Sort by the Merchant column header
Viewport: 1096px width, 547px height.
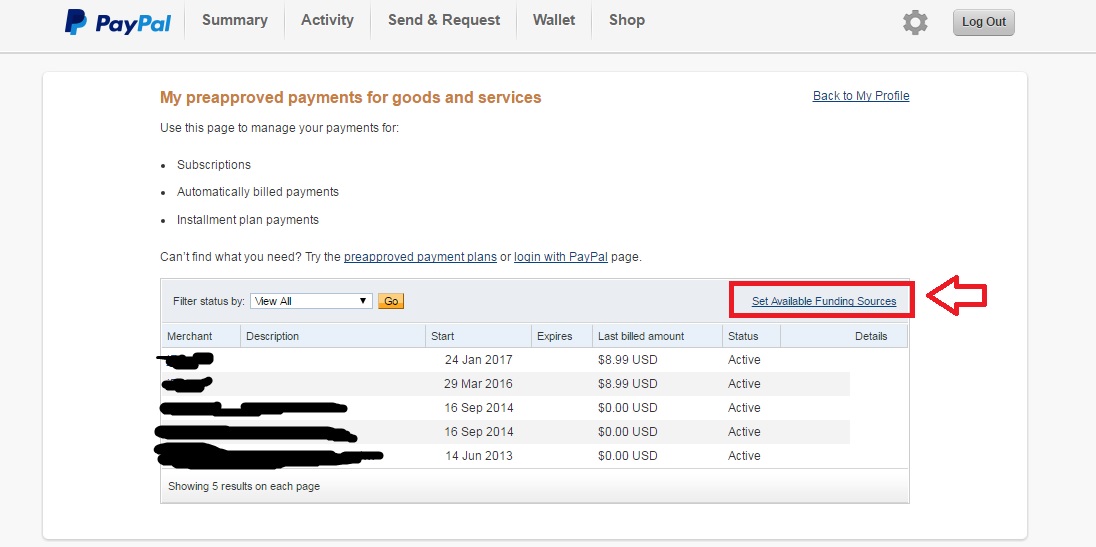(190, 336)
